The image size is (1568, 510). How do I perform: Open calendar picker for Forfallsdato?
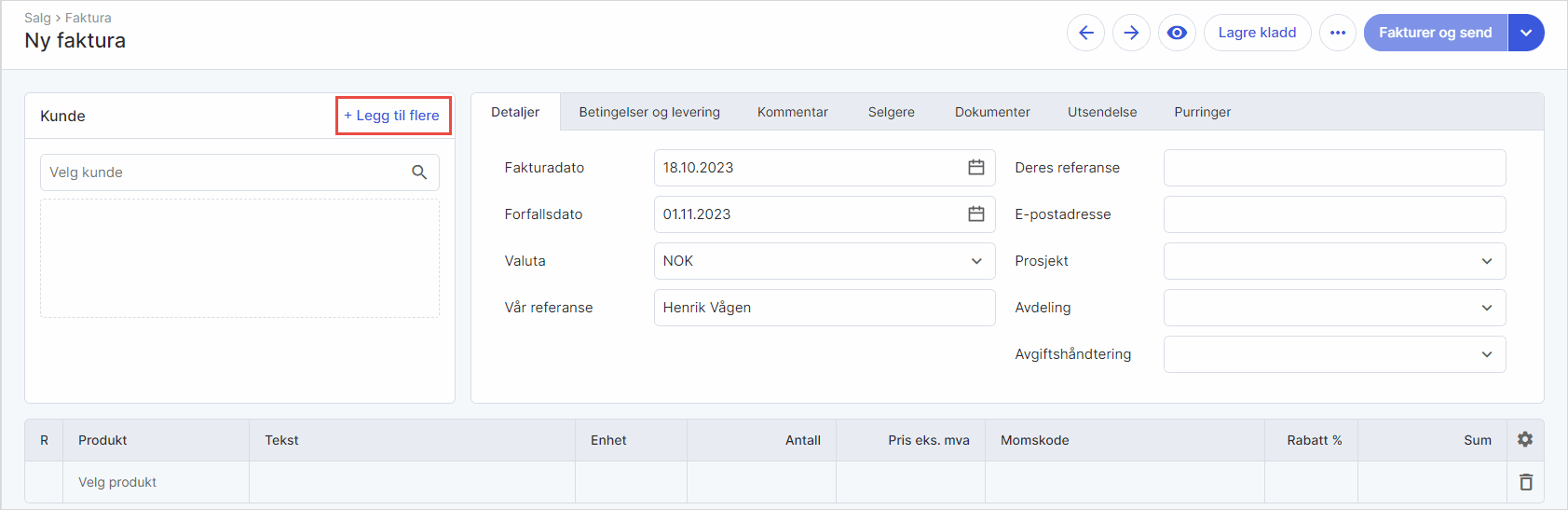975,214
